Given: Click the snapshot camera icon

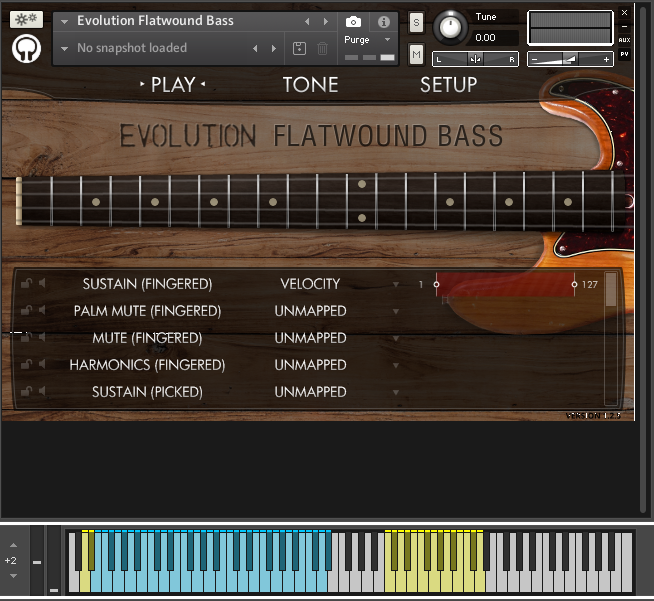Looking at the screenshot, I should click(x=353, y=22).
